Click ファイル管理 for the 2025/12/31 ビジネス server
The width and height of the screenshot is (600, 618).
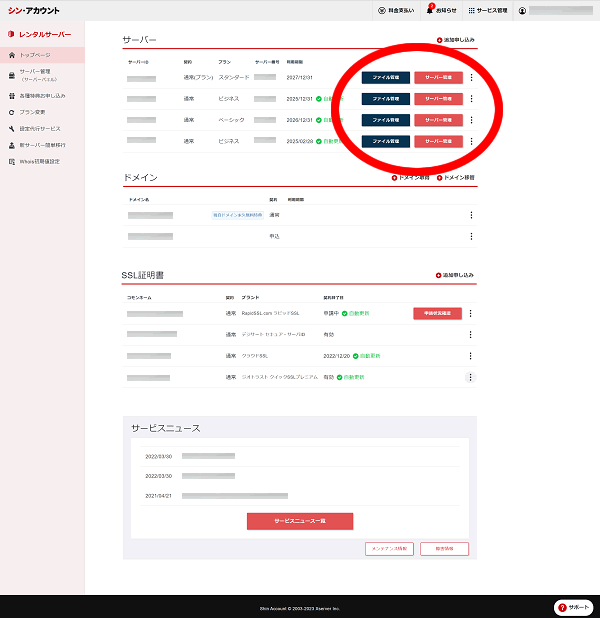(386, 99)
